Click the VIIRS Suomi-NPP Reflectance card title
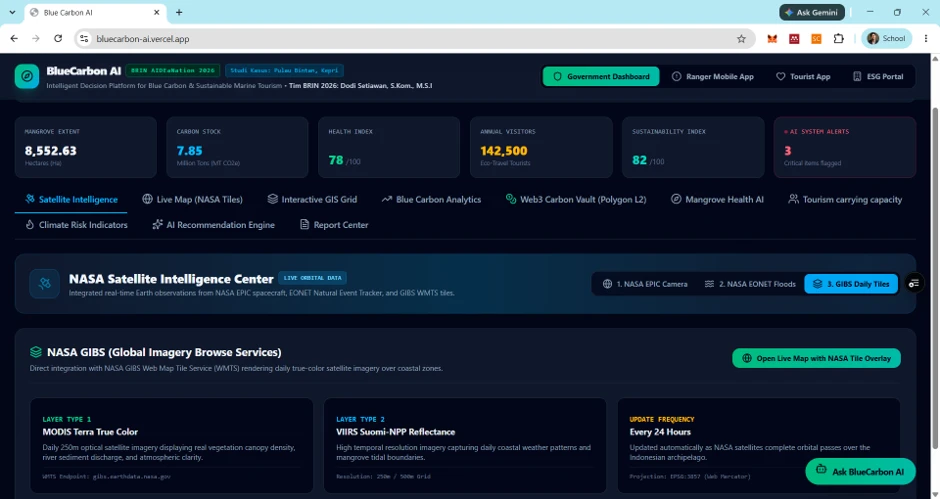 tap(396, 432)
